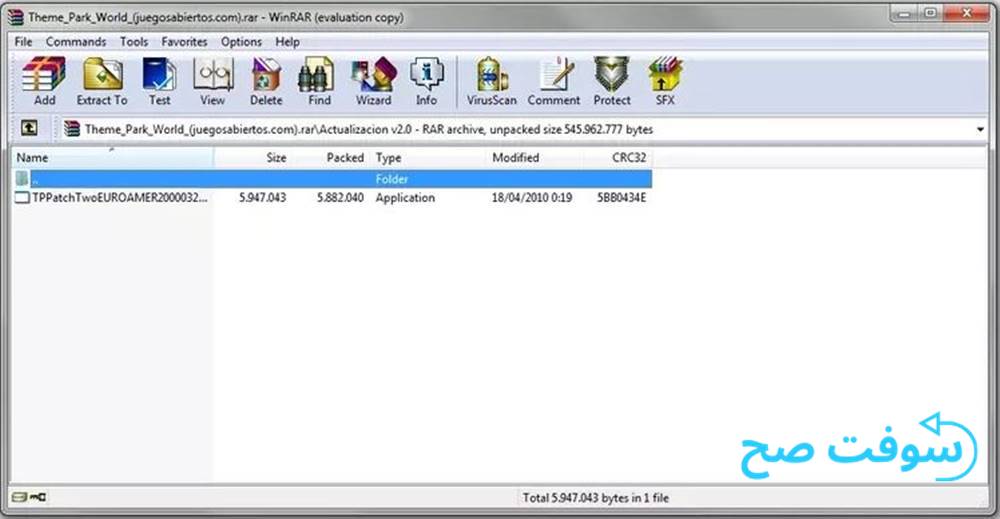Click the Total 5.947.043 bytes status text
Viewport: 1000px width, 519px height.
click(596, 498)
